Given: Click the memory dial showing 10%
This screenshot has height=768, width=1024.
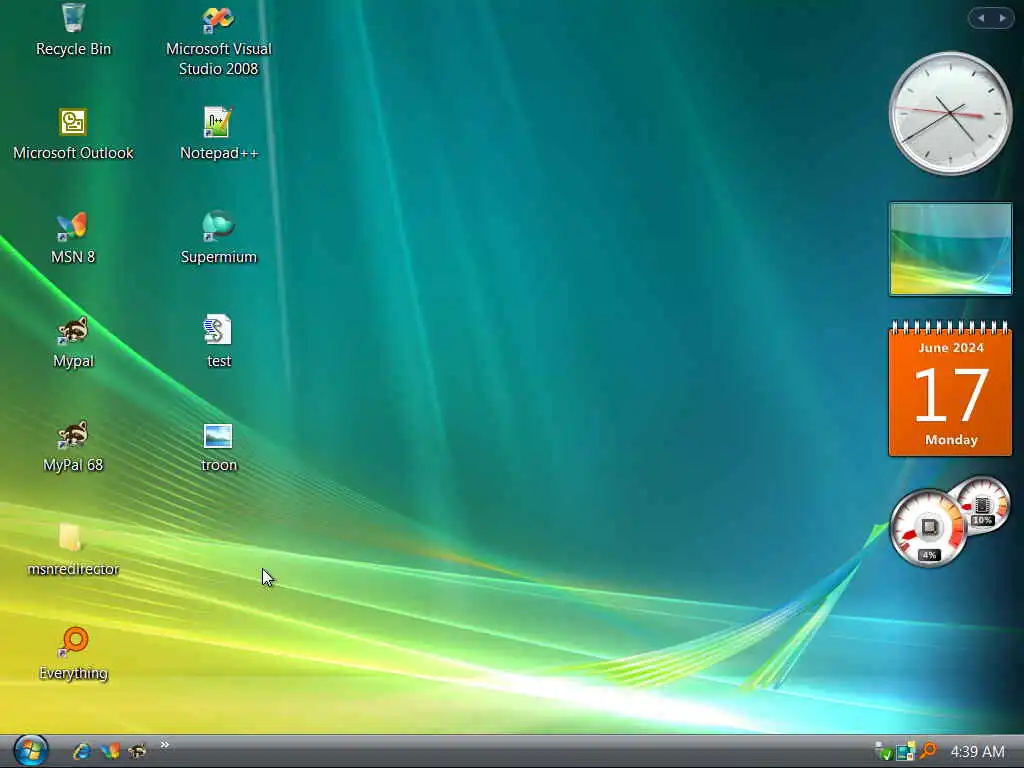Looking at the screenshot, I should 982,505.
